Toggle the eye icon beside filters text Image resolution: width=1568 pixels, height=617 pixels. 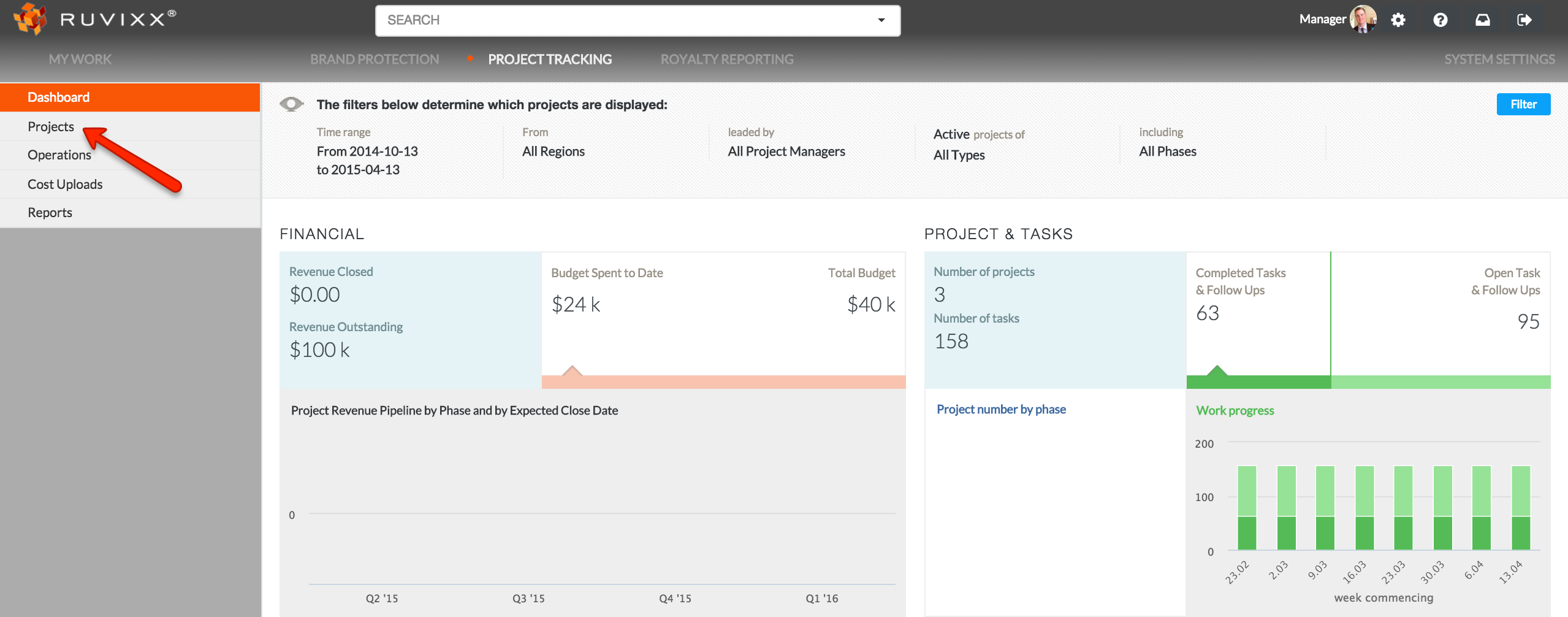292,104
